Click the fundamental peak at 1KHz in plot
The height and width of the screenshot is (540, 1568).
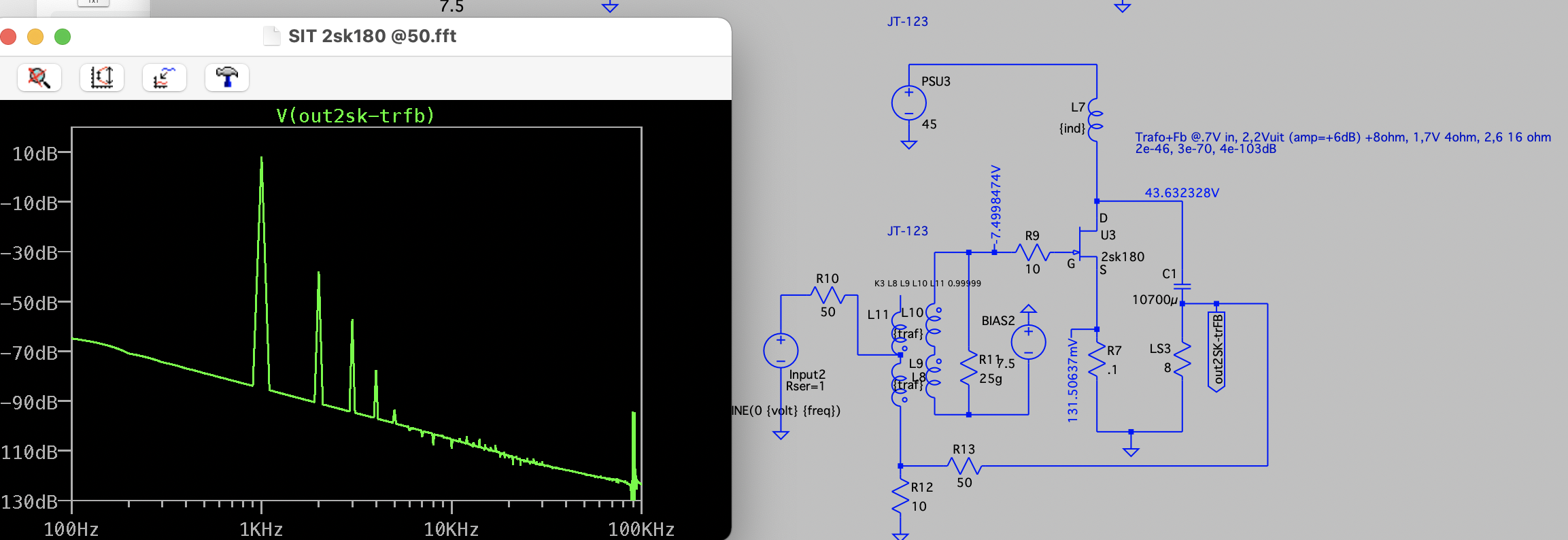click(x=261, y=158)
